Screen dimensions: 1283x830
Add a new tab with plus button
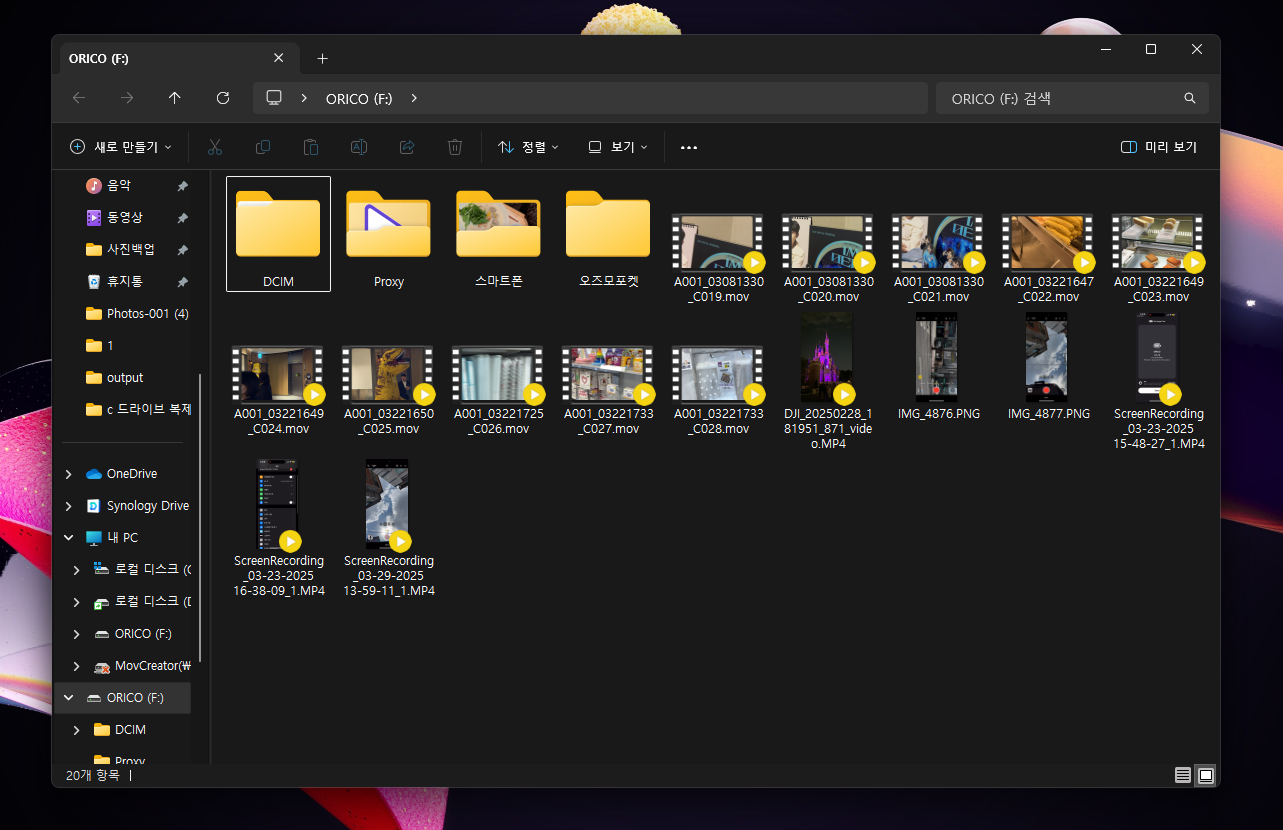322,59
